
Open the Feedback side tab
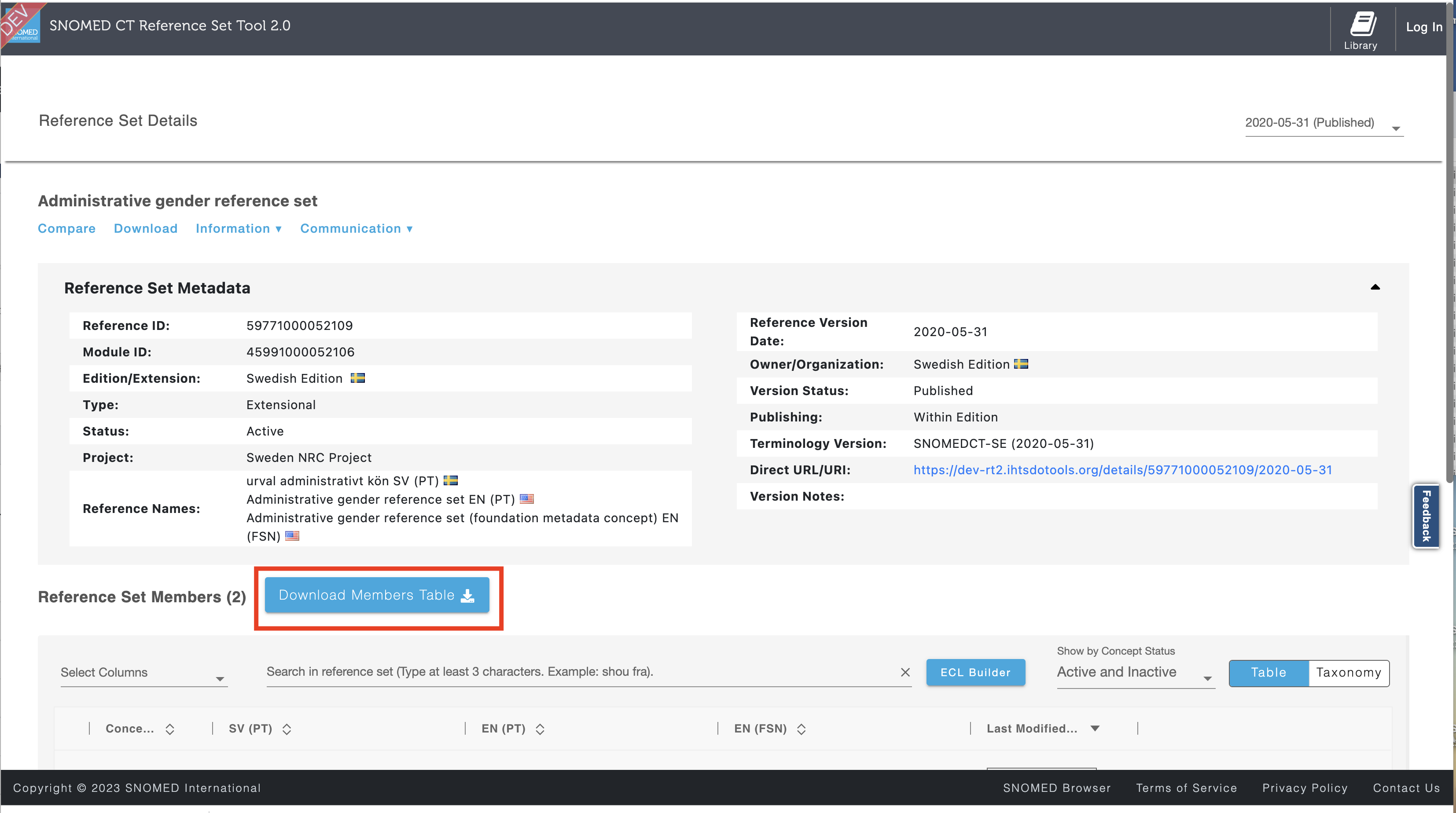(x=1426, y=516)
